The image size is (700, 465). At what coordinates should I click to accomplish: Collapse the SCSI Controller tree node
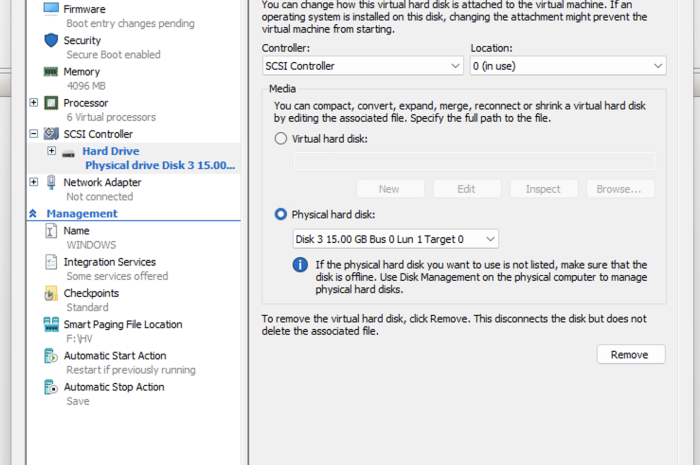[34, 134]
